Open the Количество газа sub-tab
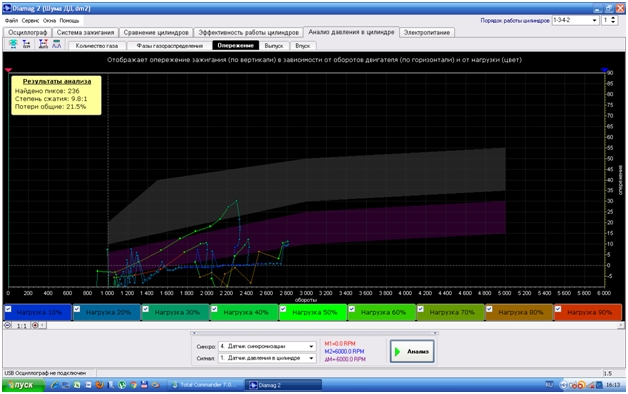 (97, 46)
